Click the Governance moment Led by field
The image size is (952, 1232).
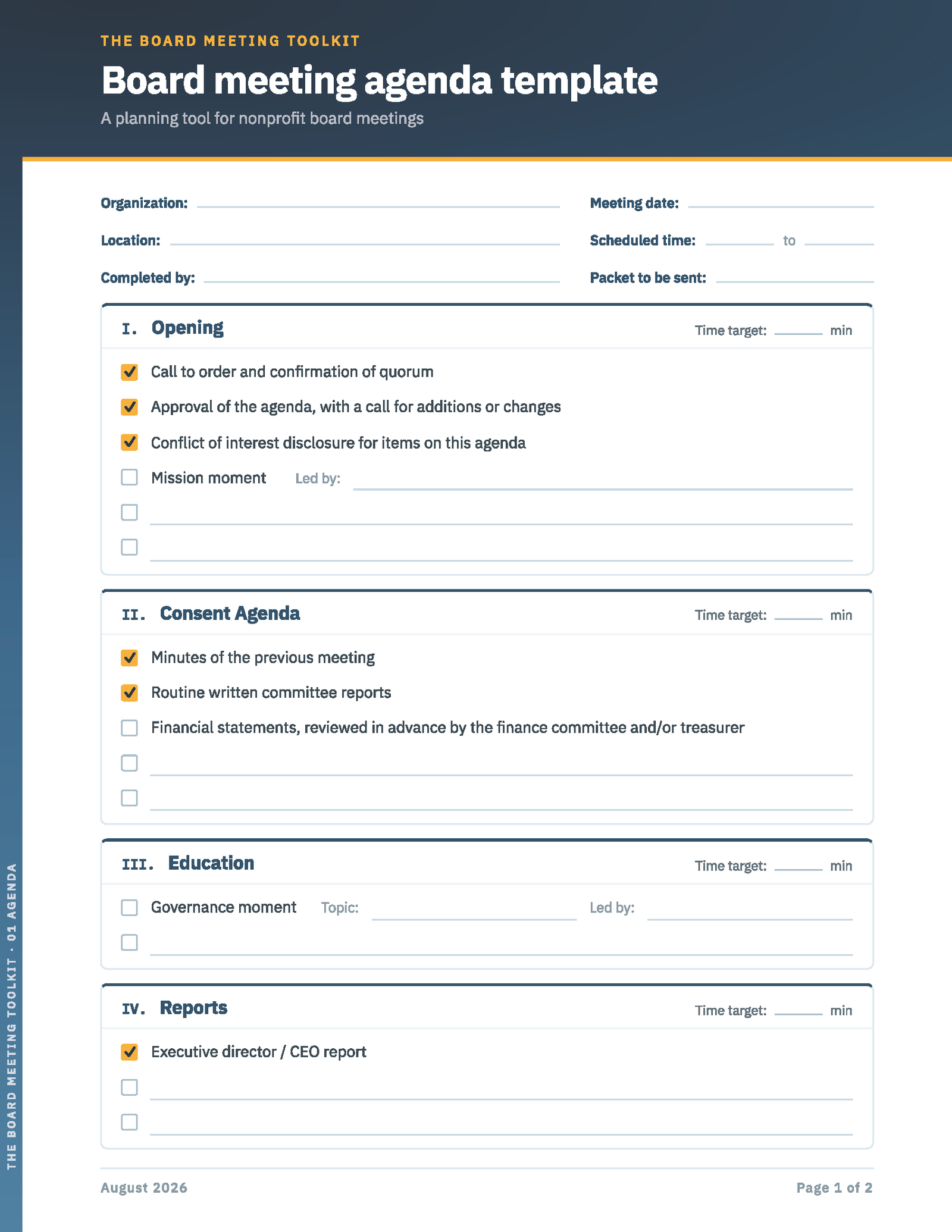[750, 910]
